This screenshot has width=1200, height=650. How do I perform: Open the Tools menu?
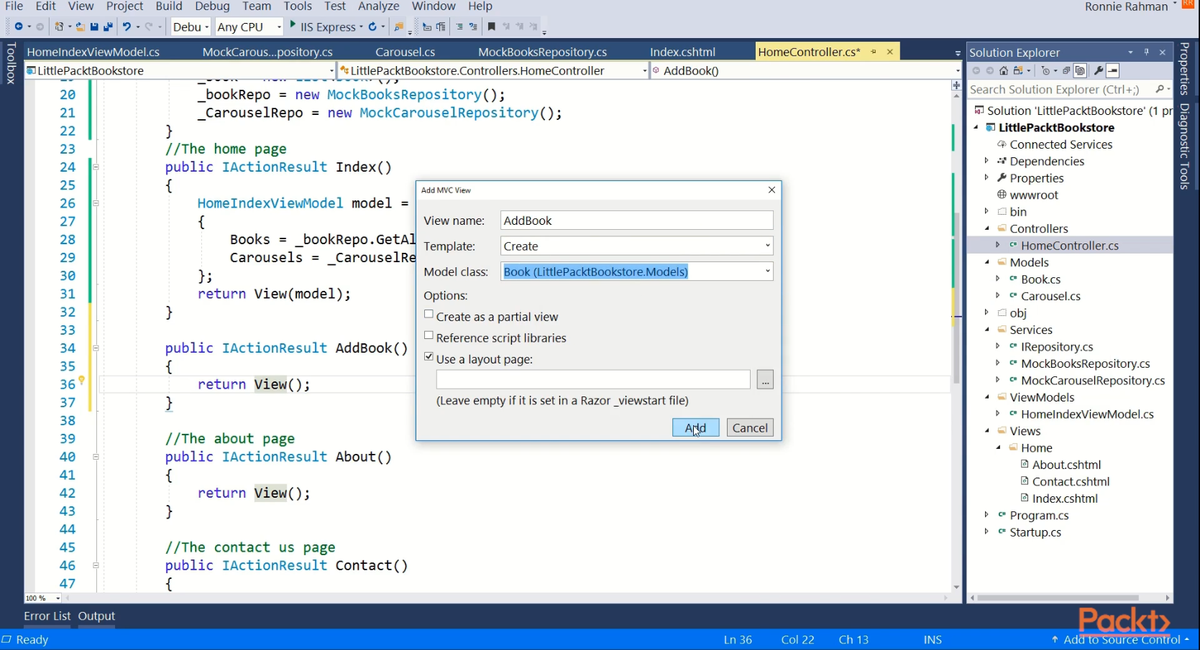298,6
